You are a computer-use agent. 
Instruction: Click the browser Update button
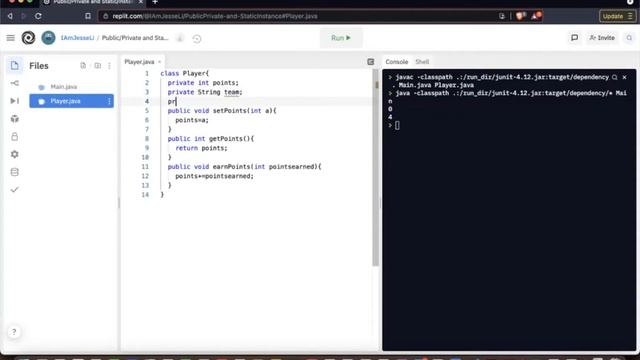pyautogui.click(x=617, y=16)
